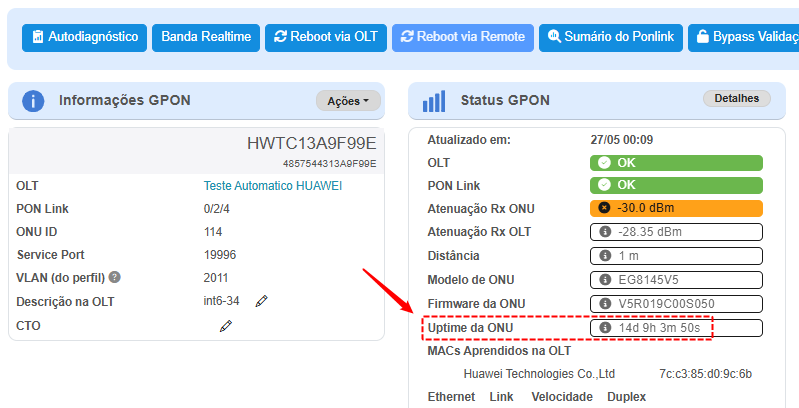
Task: Click PON Link status OK badge
Action: tap(676, 185)
